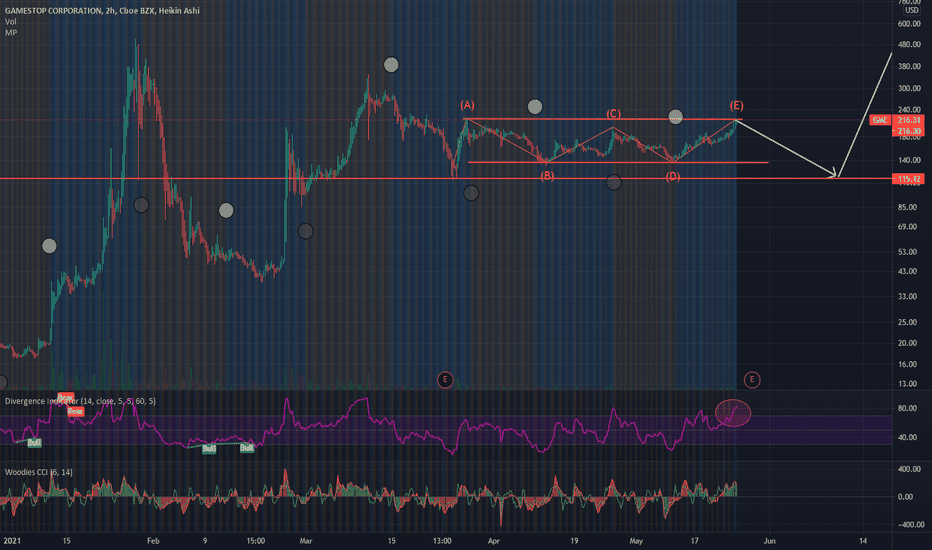Click the 16.00 price axis label
The height and width of the screenshot is (550, 932).
coord(907,364)
